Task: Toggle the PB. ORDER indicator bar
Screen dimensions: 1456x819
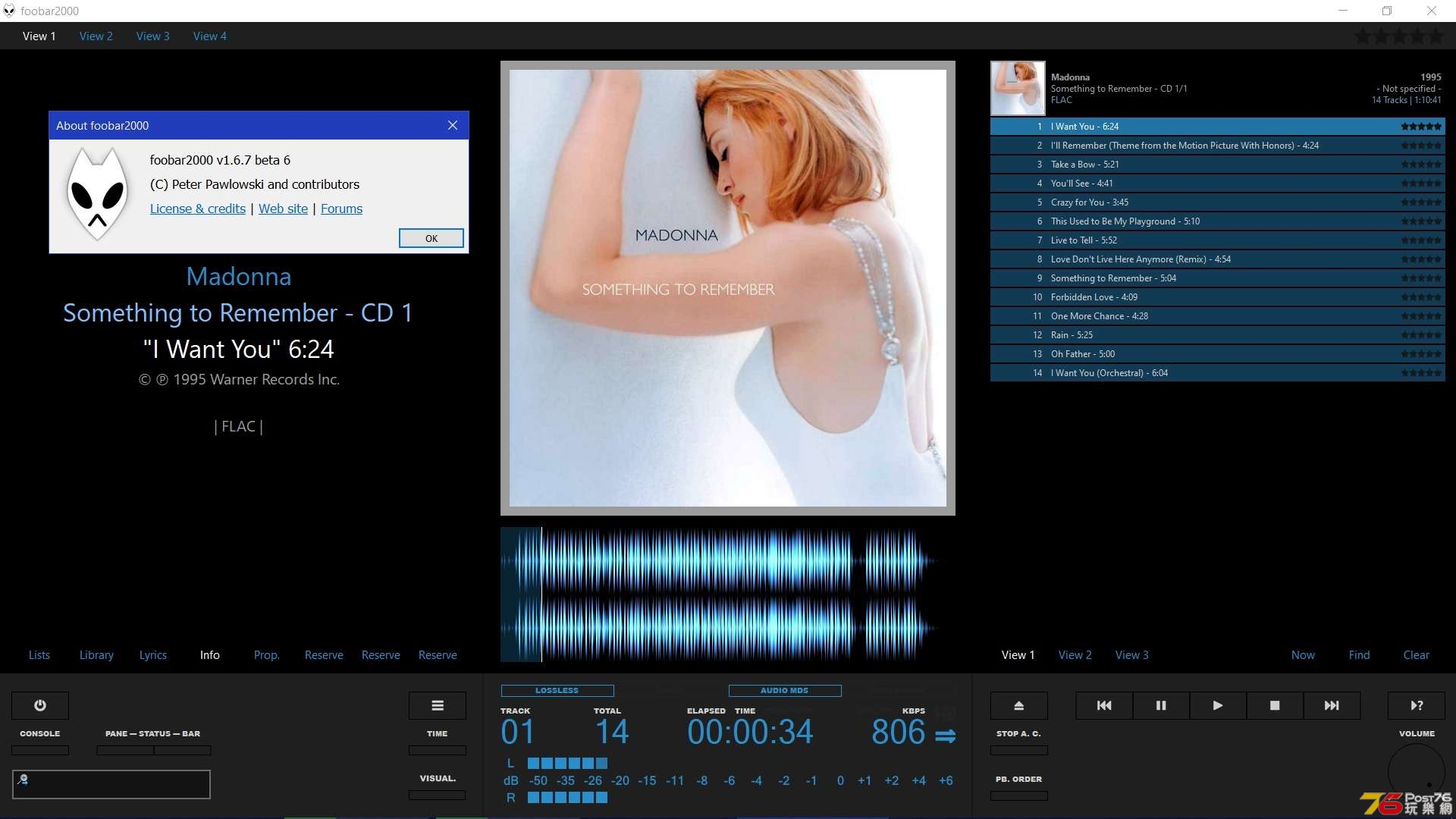Action: [x=1019, y=795]
